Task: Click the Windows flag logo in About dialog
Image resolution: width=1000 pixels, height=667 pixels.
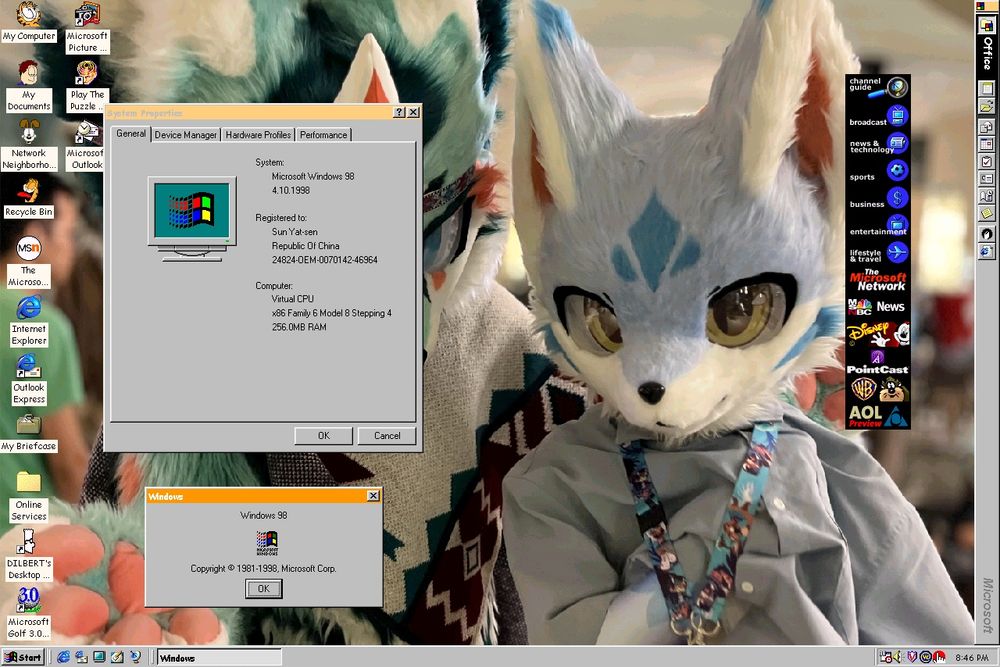Action: click(x=267, y=543)
